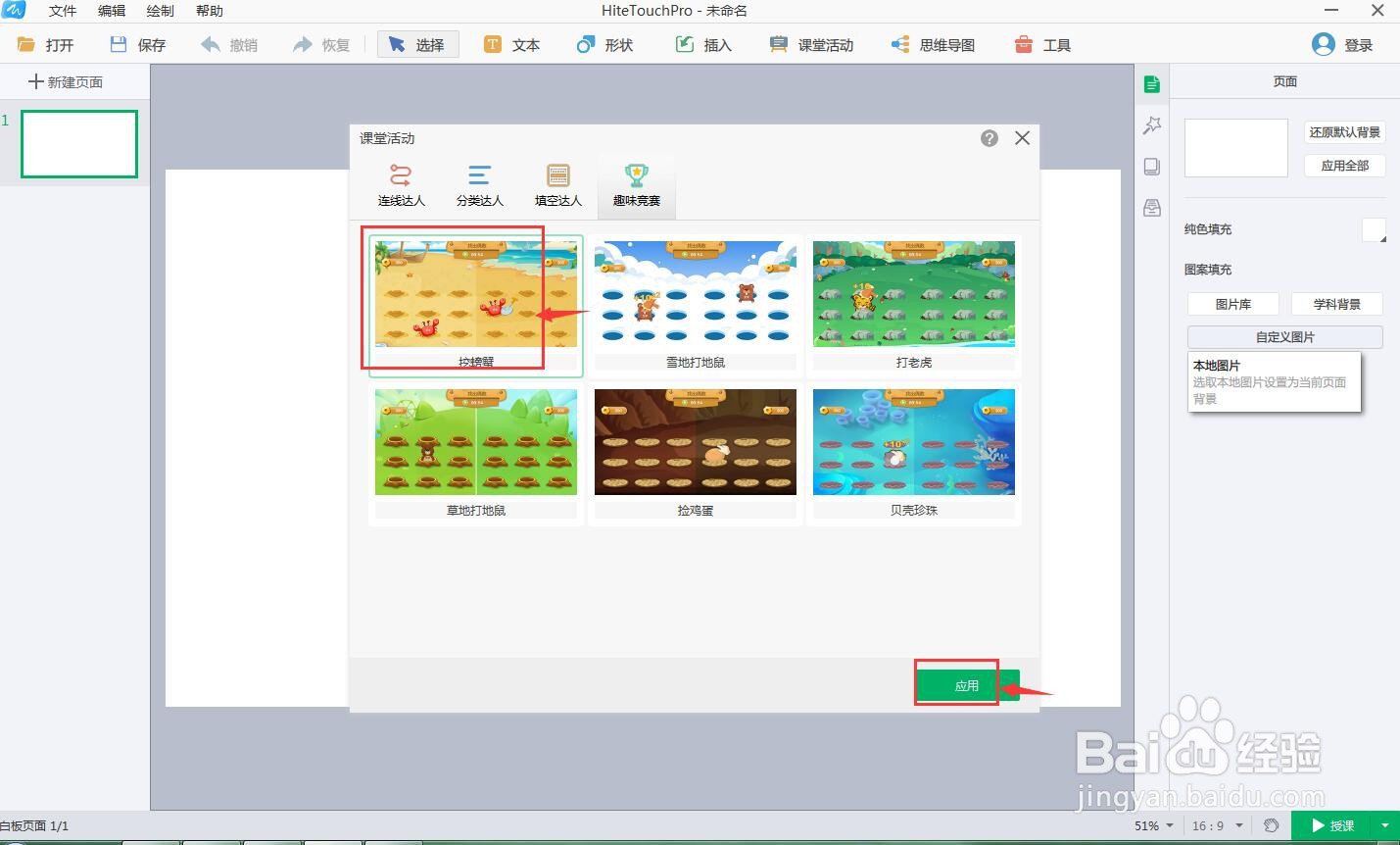1400x845 pixels.
Task: Choose the Text tool
Action: [511, 45]
